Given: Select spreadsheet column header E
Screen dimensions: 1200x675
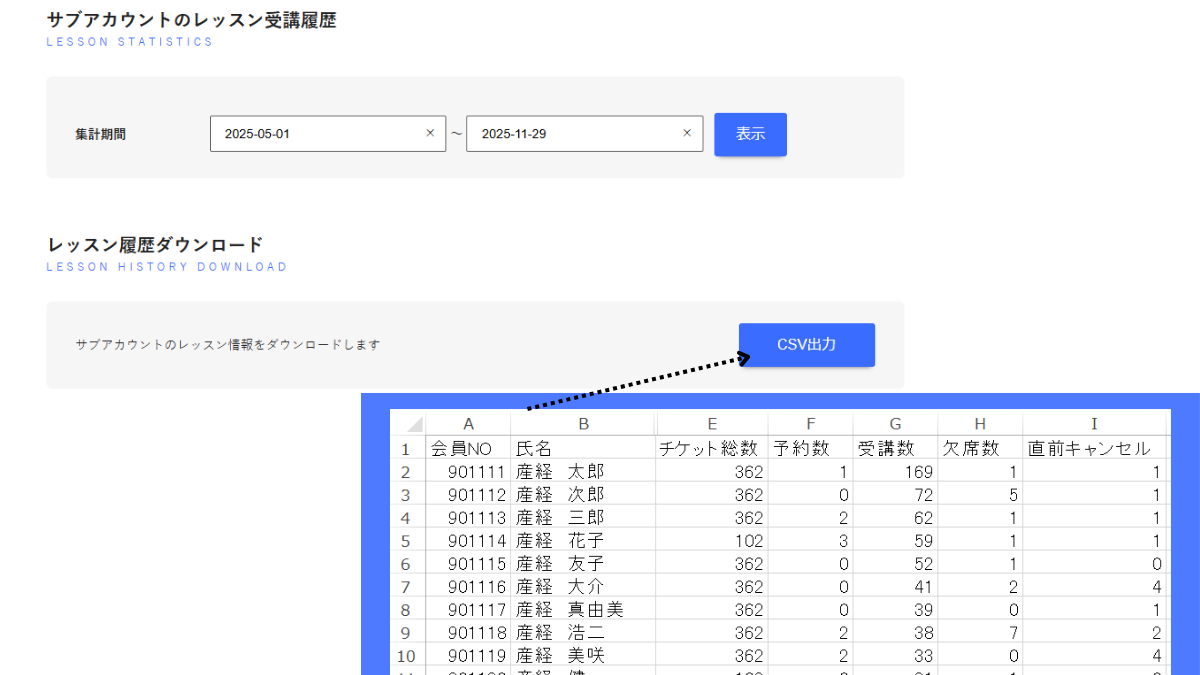Looking at the screenshot, I should point(711,422).
